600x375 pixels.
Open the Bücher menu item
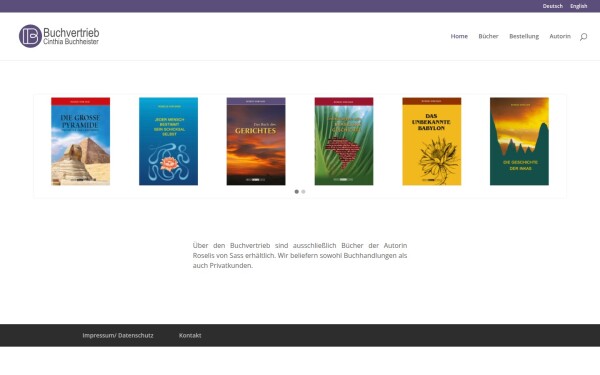tap(488, 36)
